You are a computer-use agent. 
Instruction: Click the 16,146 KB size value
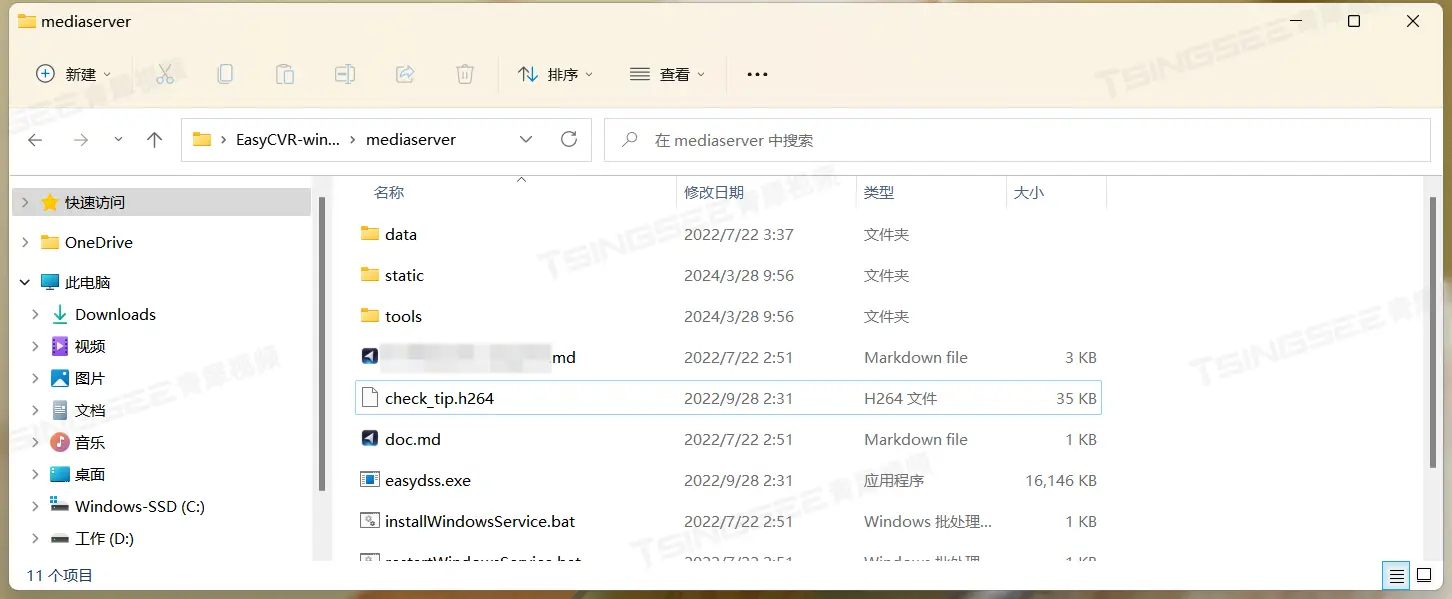tap(1061, 480)
